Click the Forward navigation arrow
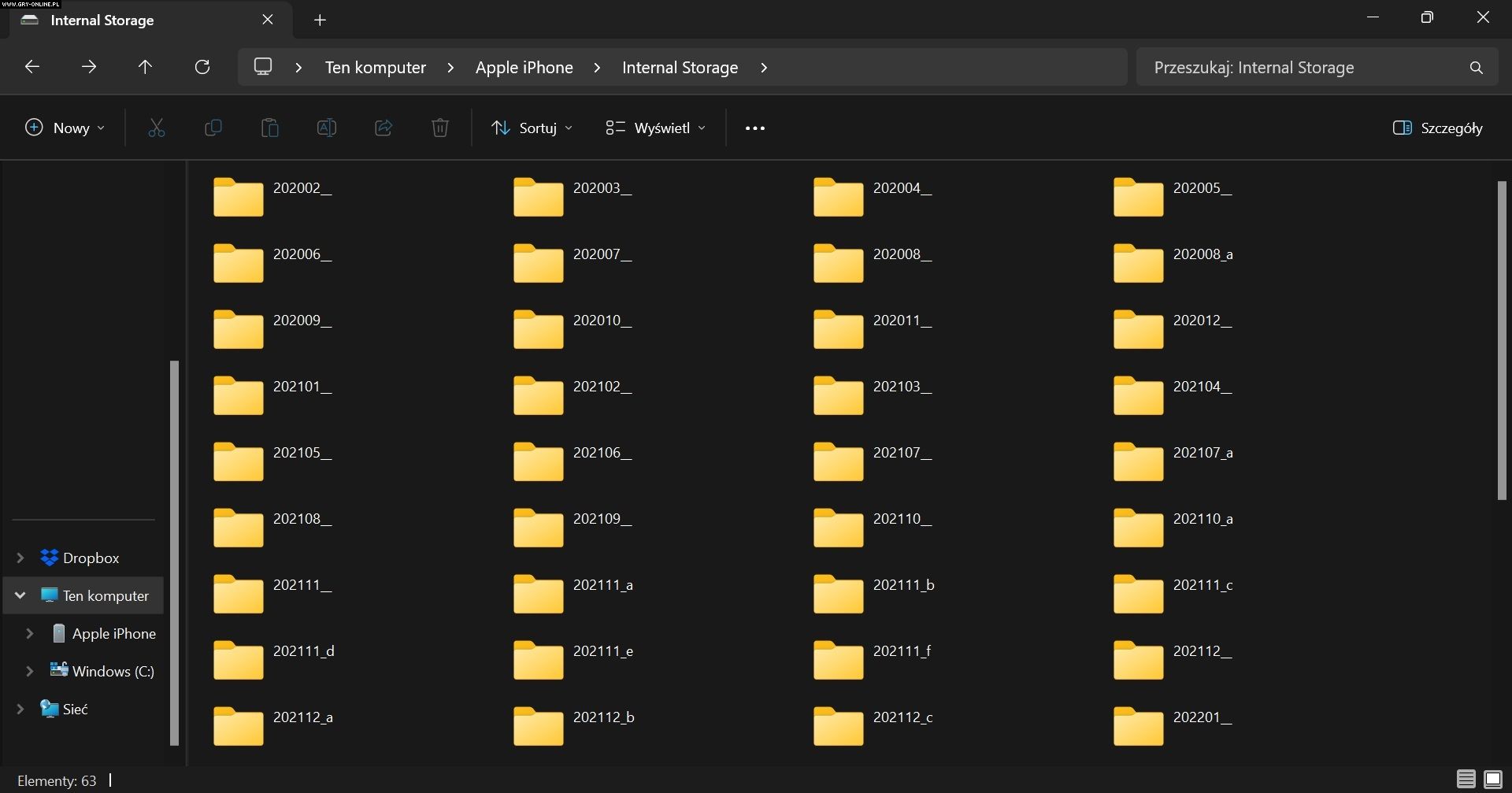This screenshot has width=1512, height=793. click(x=89, y=67)
